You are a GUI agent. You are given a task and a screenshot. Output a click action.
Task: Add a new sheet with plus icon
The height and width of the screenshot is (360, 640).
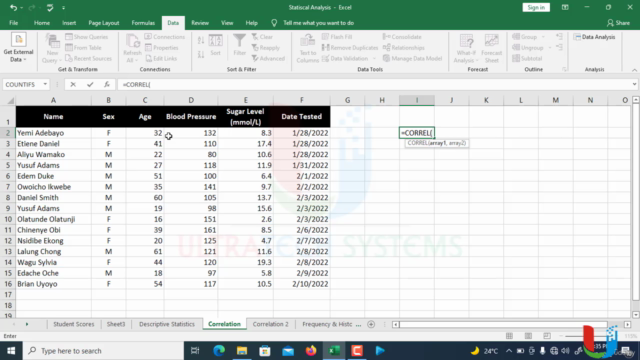[x=371, y=324]
